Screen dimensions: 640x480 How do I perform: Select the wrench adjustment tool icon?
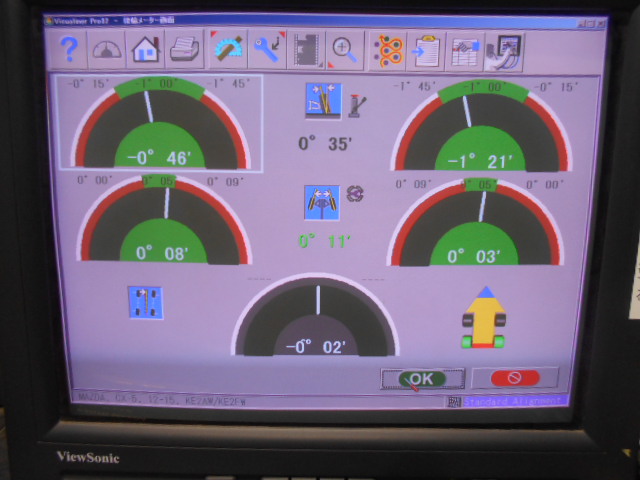267,50
